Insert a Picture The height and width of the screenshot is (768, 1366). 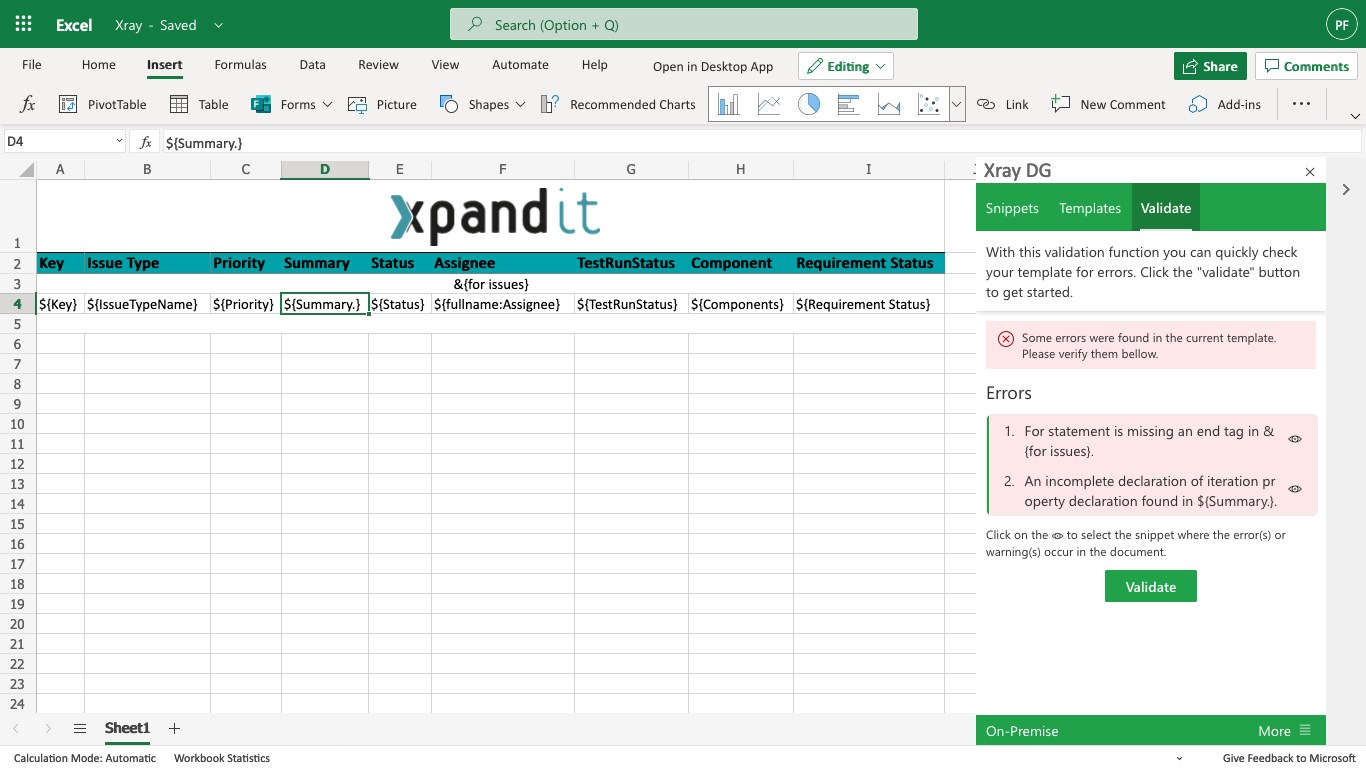[382, 104]
